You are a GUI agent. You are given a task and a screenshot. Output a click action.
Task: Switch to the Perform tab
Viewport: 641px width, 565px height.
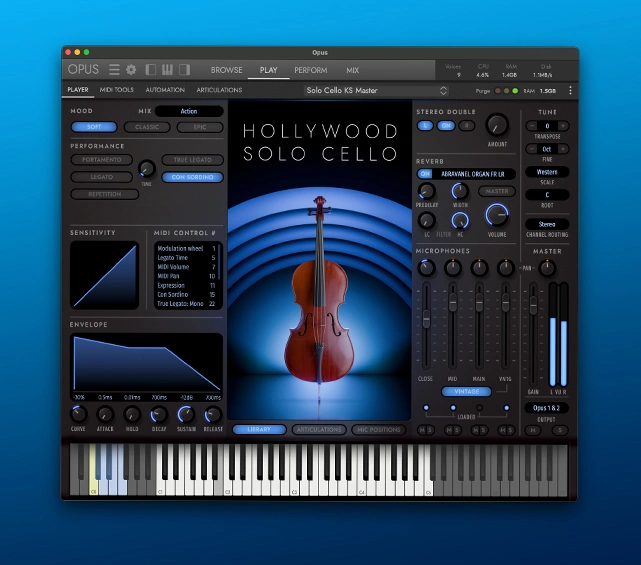click(311, 70)
